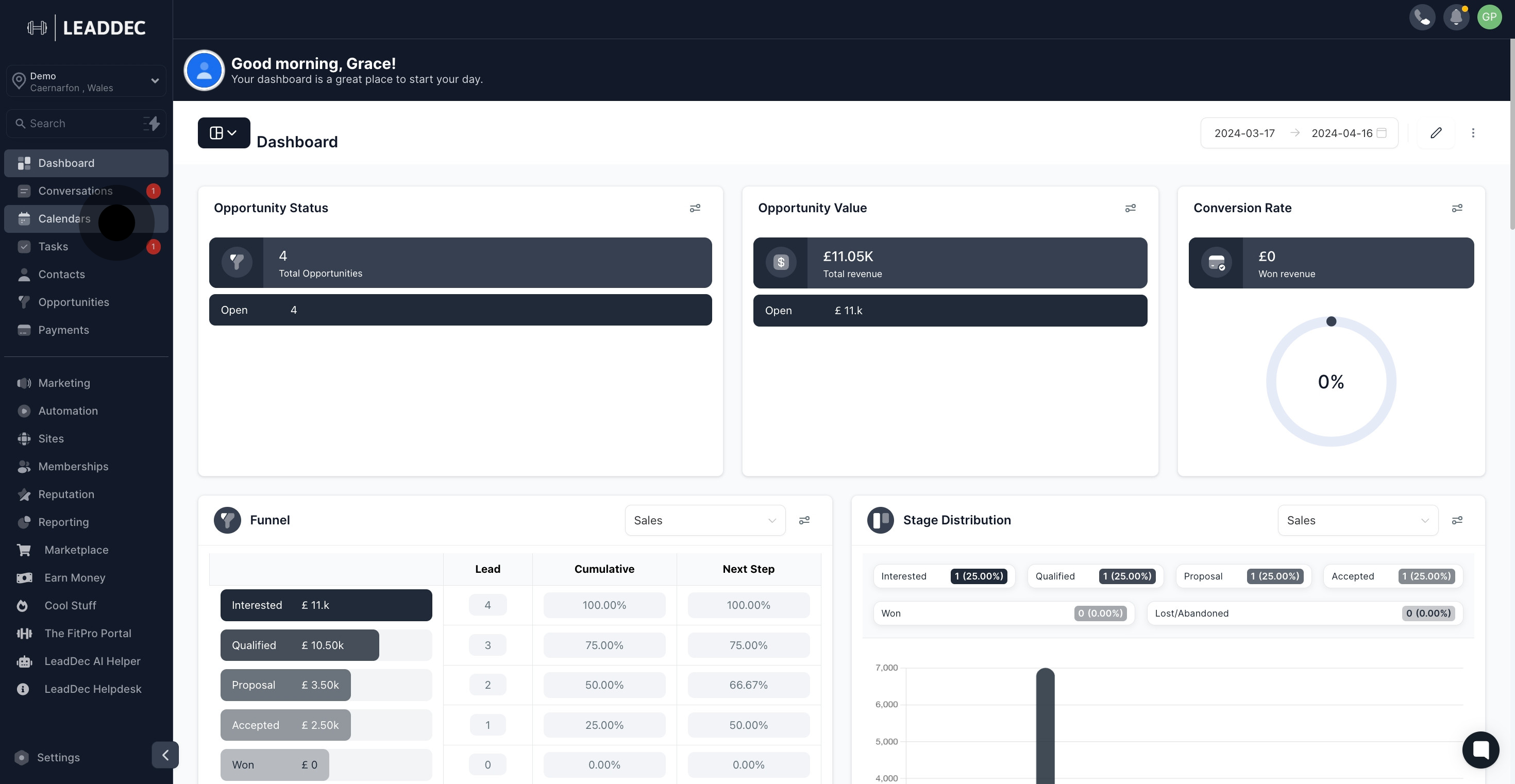Open Opportunity Status widget settings icon
The width and height of the screenshot is (1515, 784).
695,208
